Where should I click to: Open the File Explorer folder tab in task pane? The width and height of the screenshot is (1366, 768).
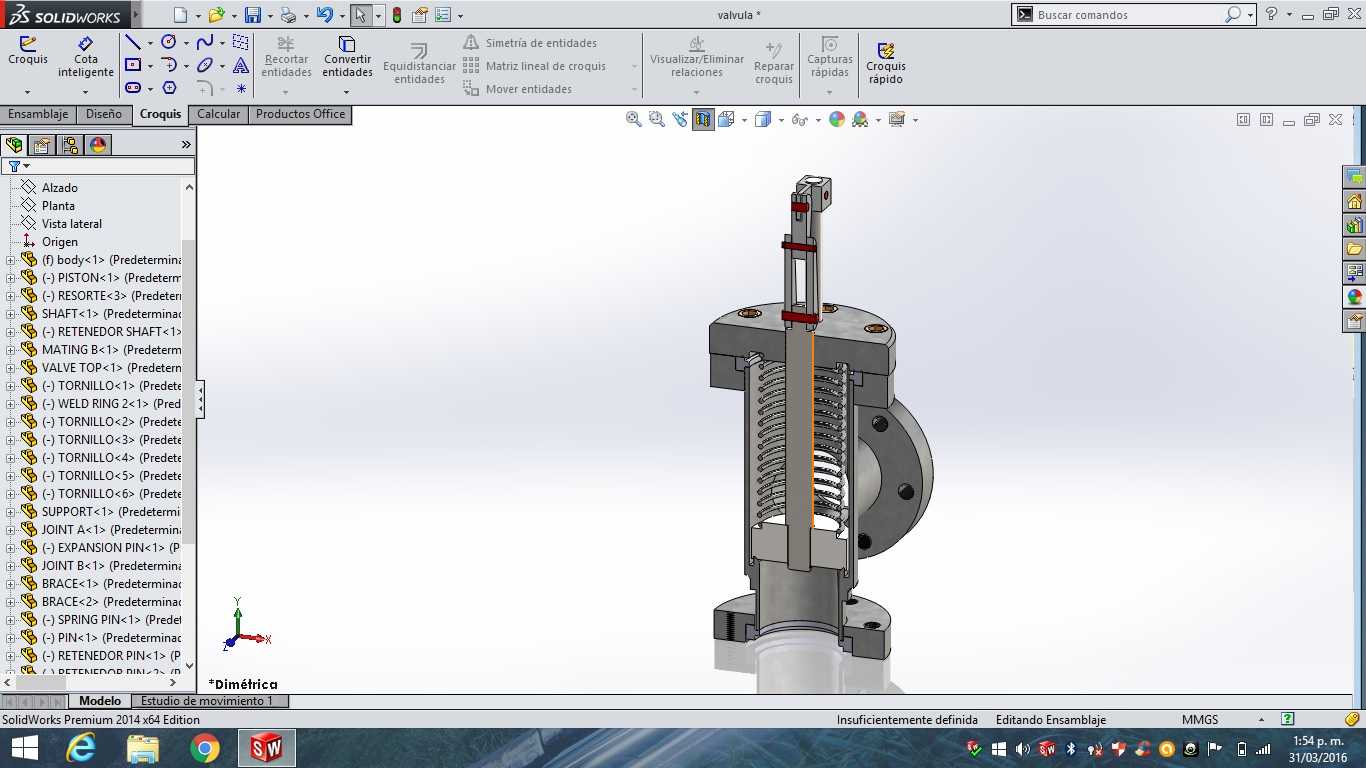pyautogui.click(x=1355, y=249)
